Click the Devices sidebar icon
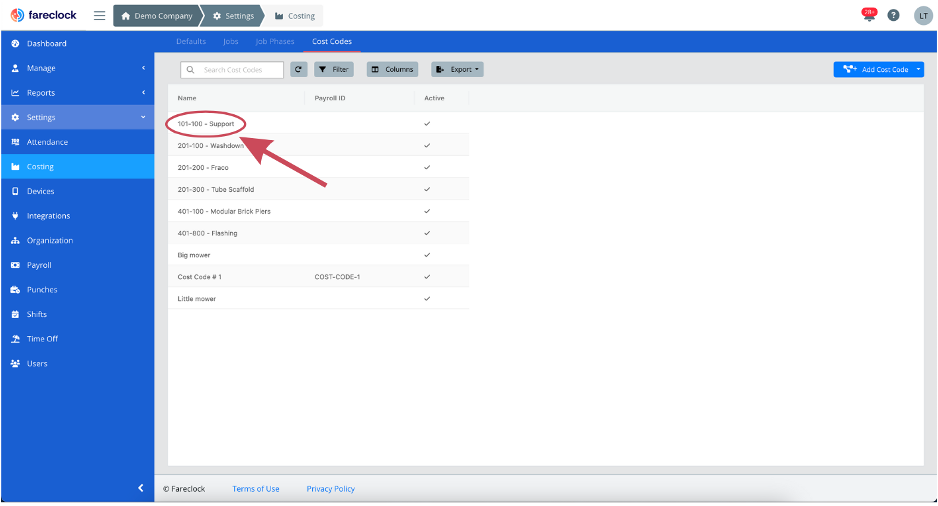 16,191
